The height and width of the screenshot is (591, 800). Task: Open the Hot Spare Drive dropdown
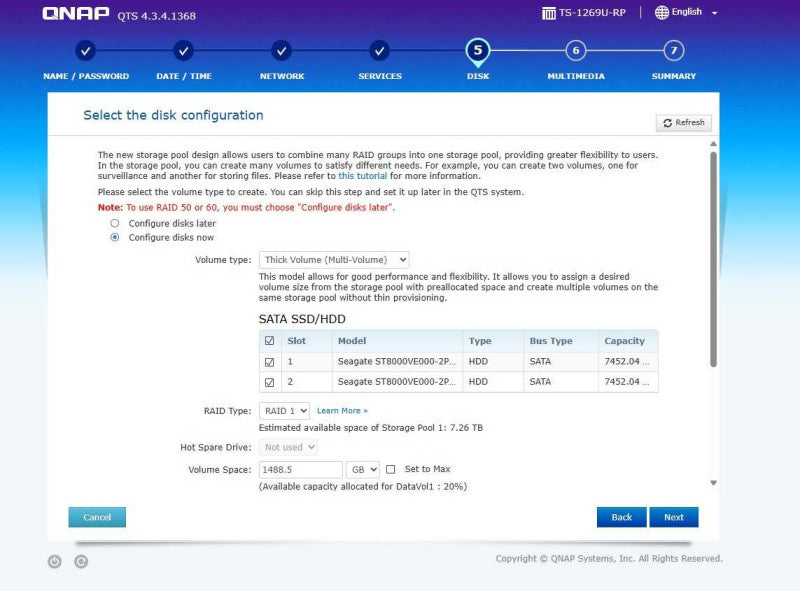click(288, 447)
